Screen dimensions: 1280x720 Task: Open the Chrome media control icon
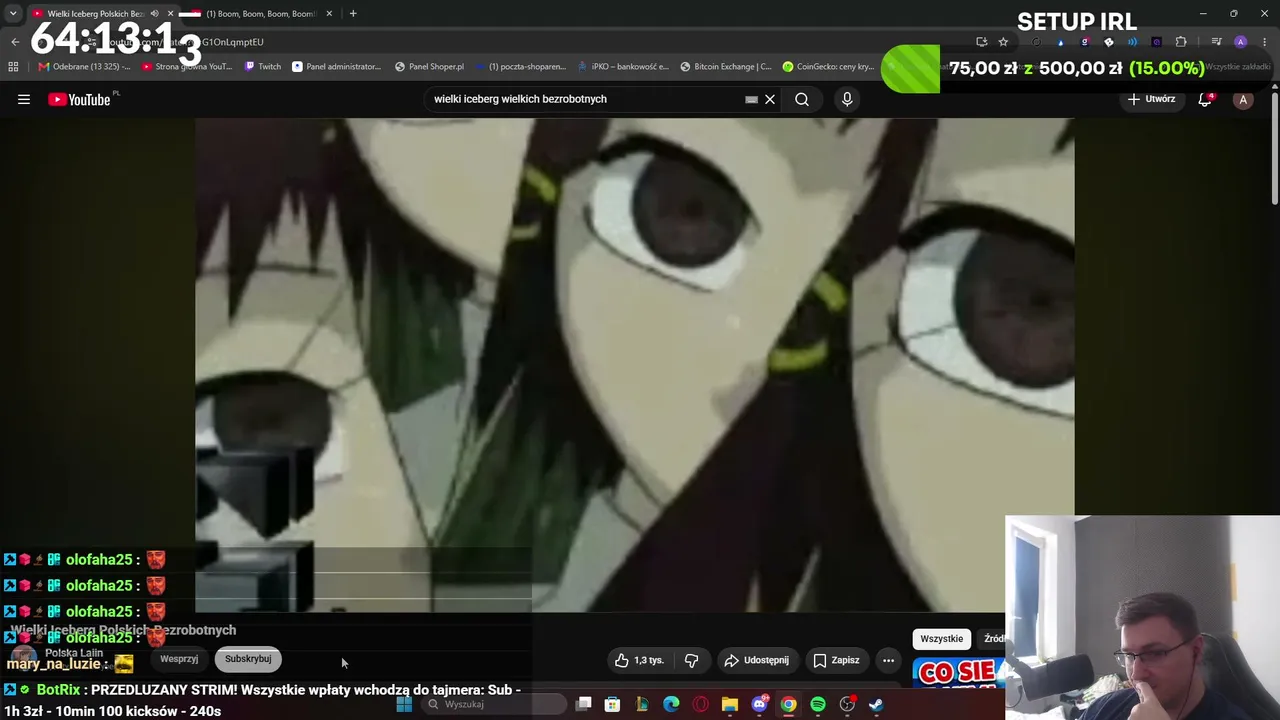(1216, 42)
